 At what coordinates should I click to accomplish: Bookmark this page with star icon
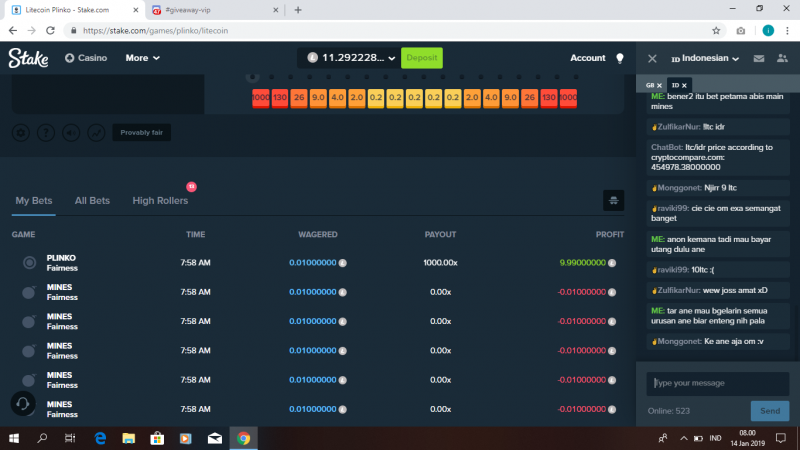(x=716, y=31)
